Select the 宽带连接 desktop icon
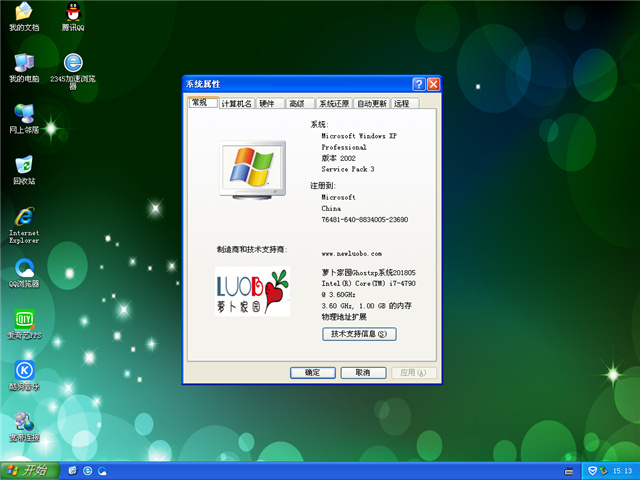Image resolution: width=640 pixels, height=480 pixels. click(x=24, y=427)
